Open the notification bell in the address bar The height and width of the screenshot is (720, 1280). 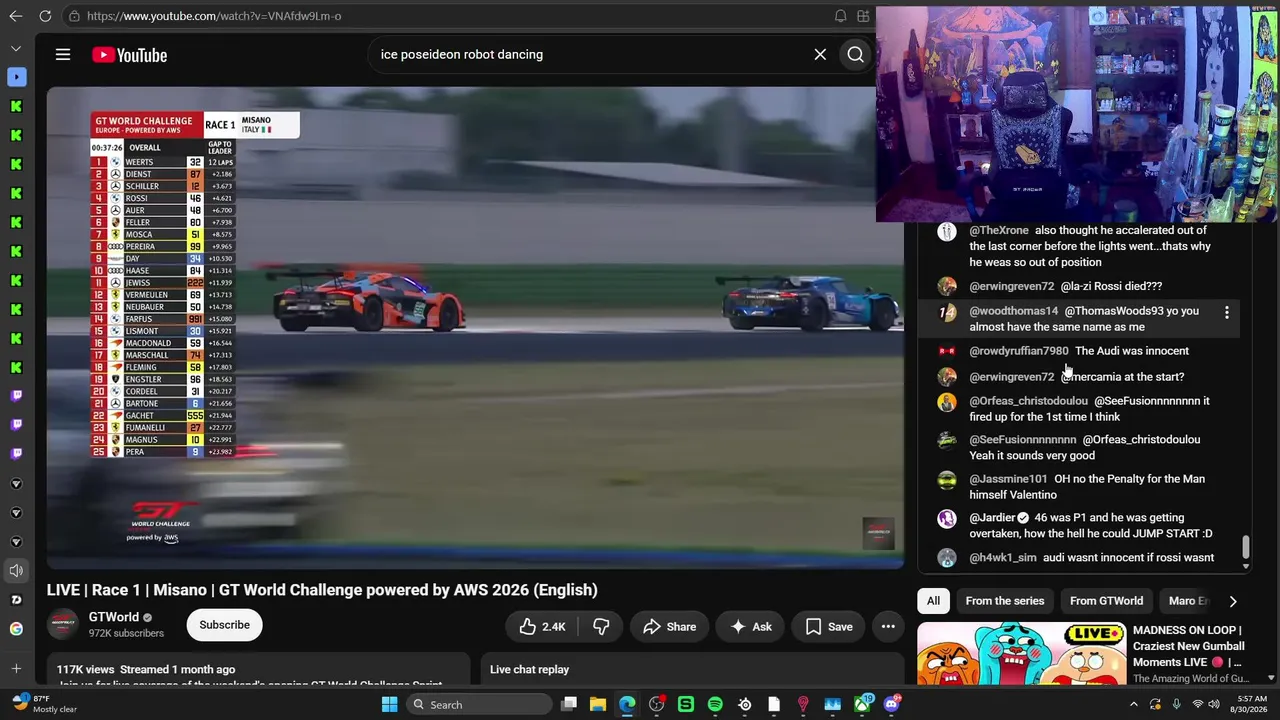(840, 16)
